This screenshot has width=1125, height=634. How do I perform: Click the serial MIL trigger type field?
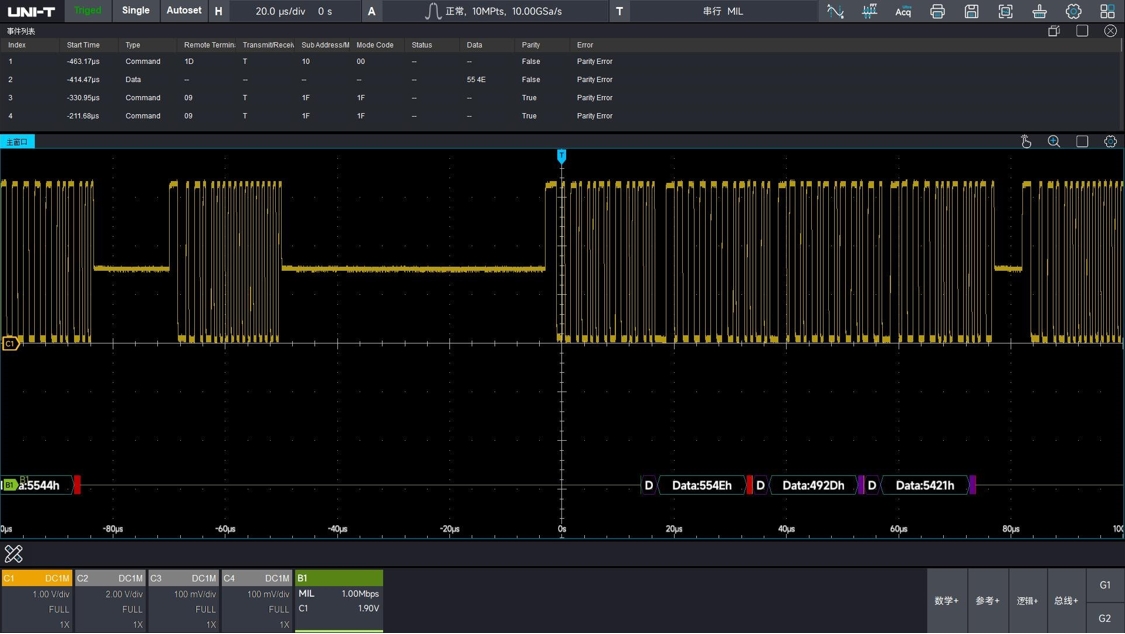pos(723,11)
